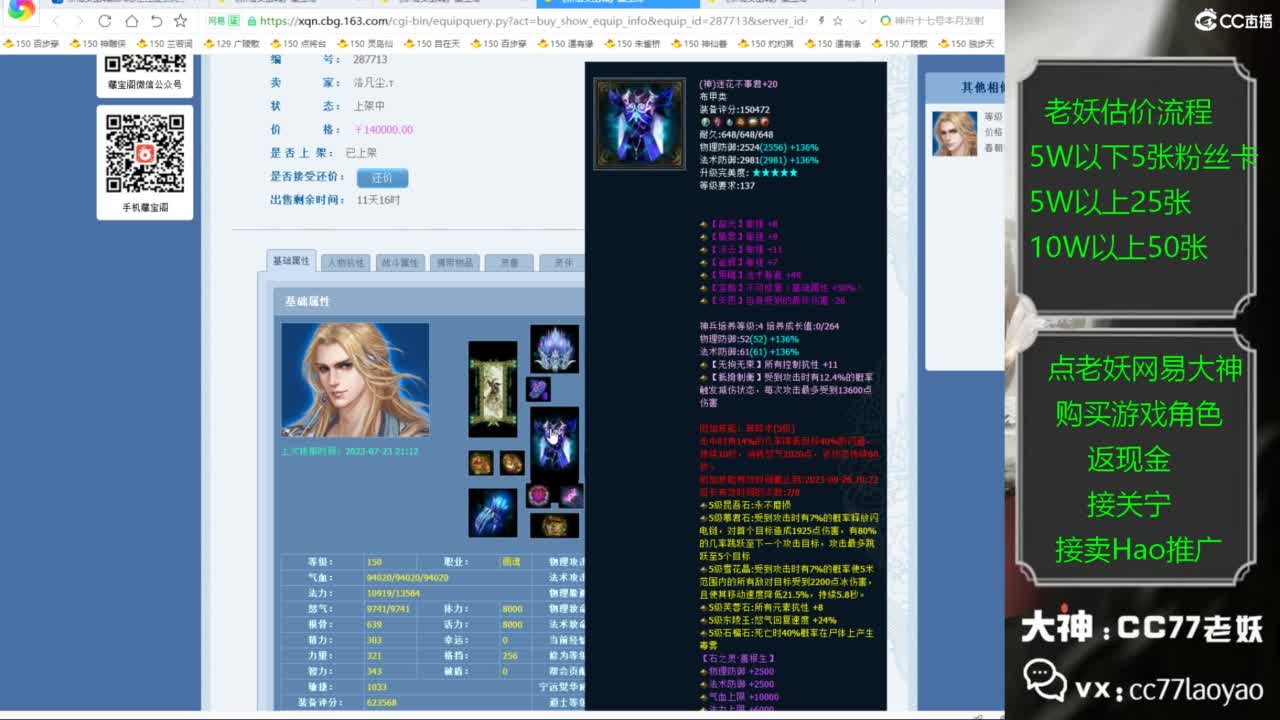Click the search box next to the address bar

click(x=940, y=21)
